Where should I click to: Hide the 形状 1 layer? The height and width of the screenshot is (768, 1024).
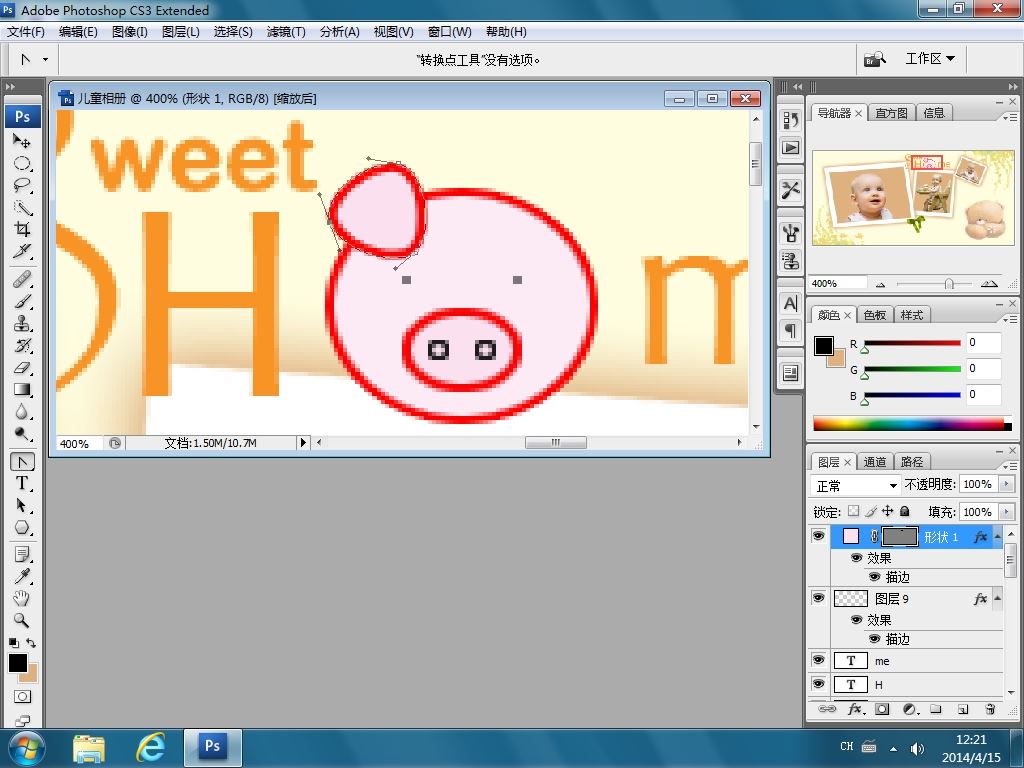click(818, 536)
